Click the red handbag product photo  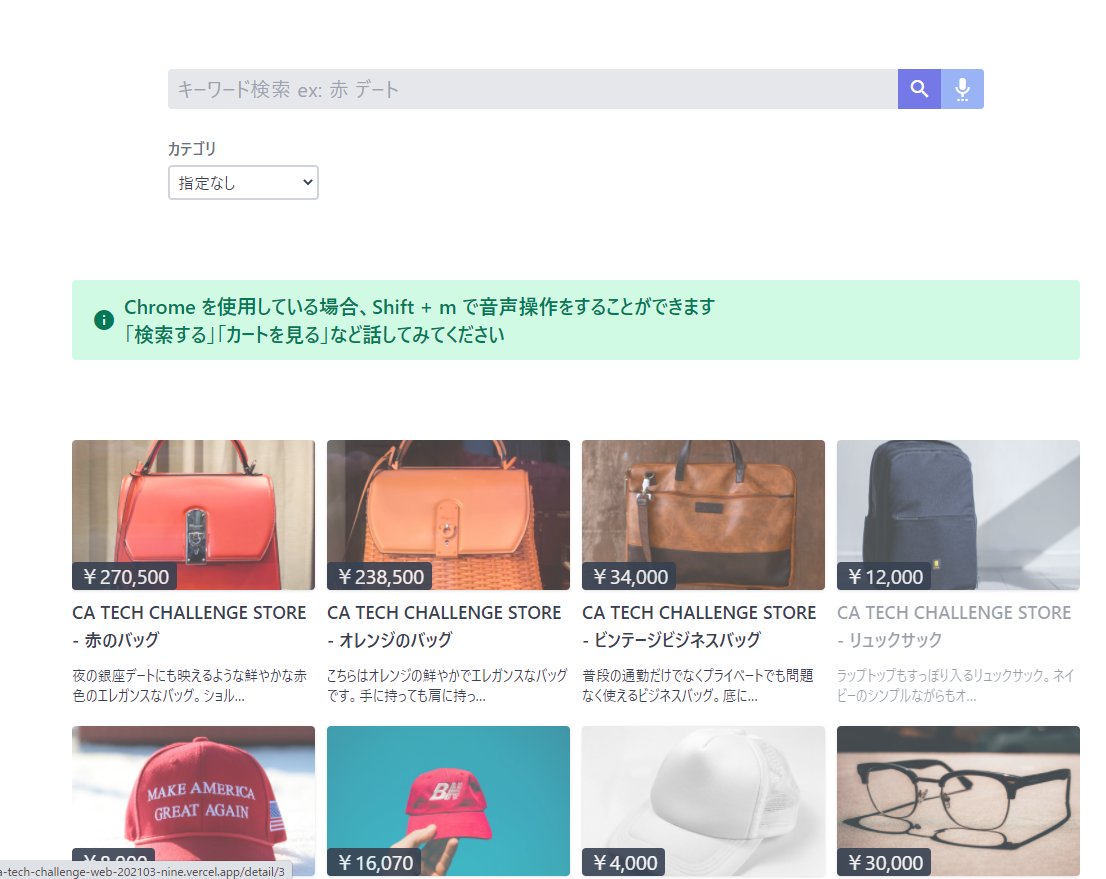[193, 510]
